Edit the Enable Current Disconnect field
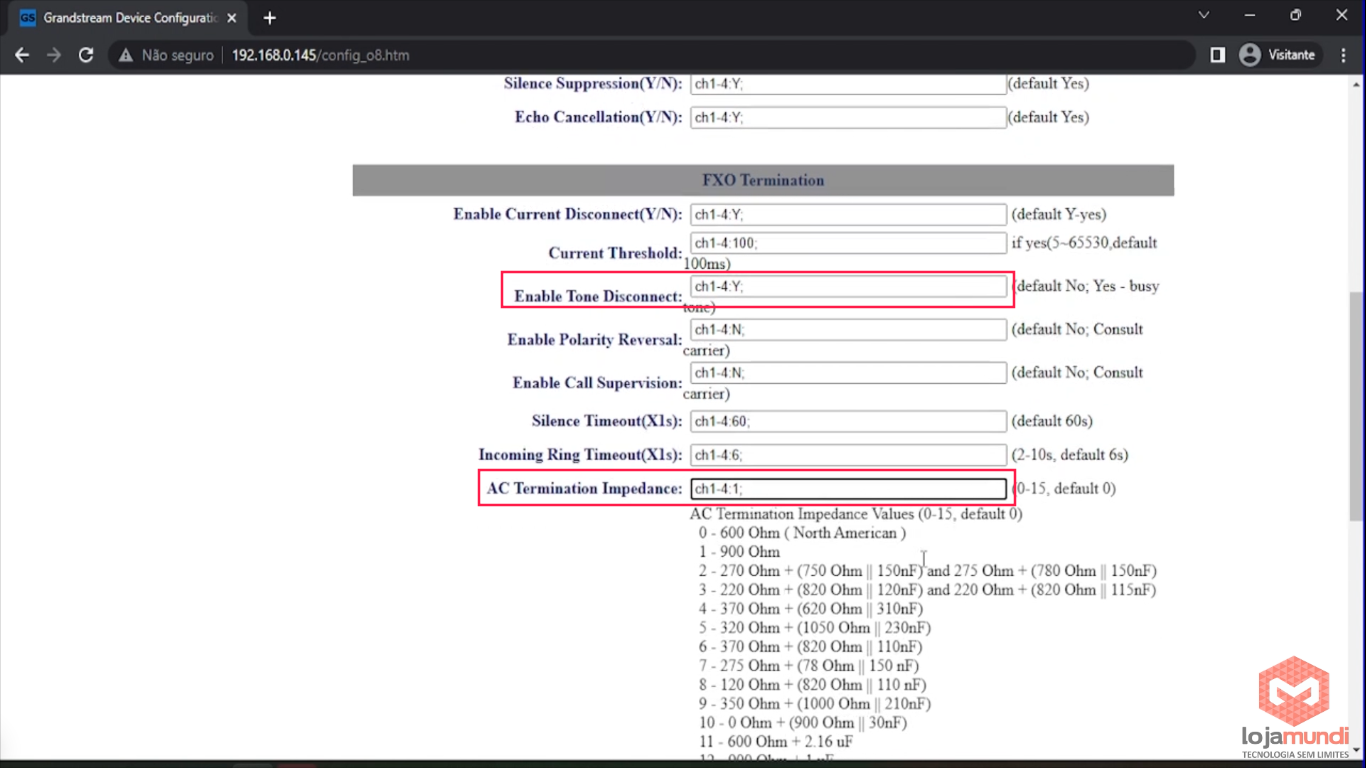This screenshot has height=768, width=1366. click(x=848, y=215)
